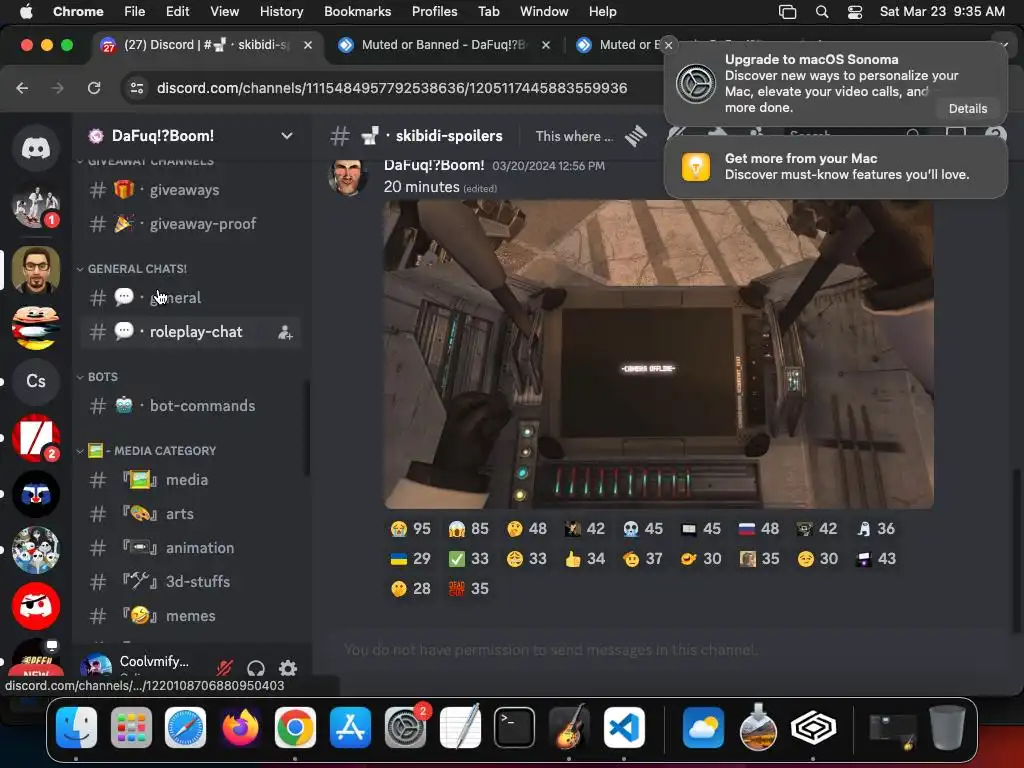The image size is (1024, 768).
Task: Open Discord home direct messages icon
Action: pyautogui.click(x=36, y=148)
